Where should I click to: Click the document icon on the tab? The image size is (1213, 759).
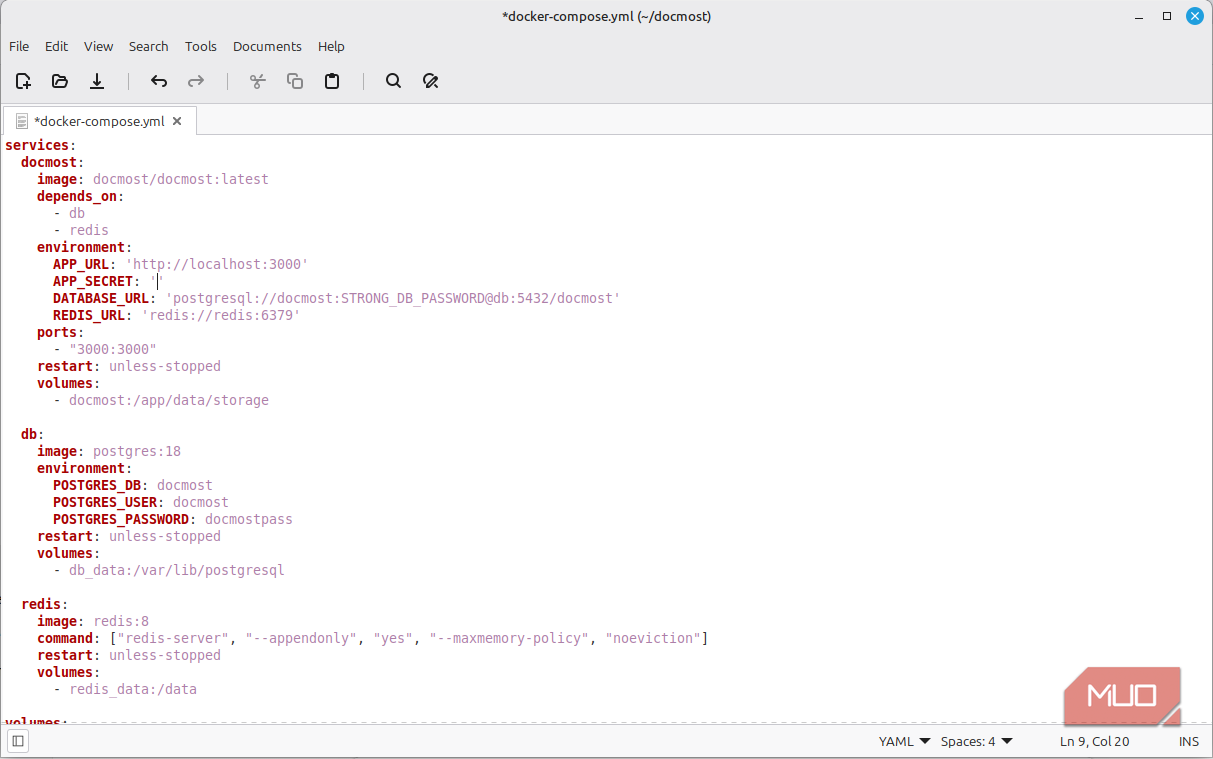tap(22, 121)
